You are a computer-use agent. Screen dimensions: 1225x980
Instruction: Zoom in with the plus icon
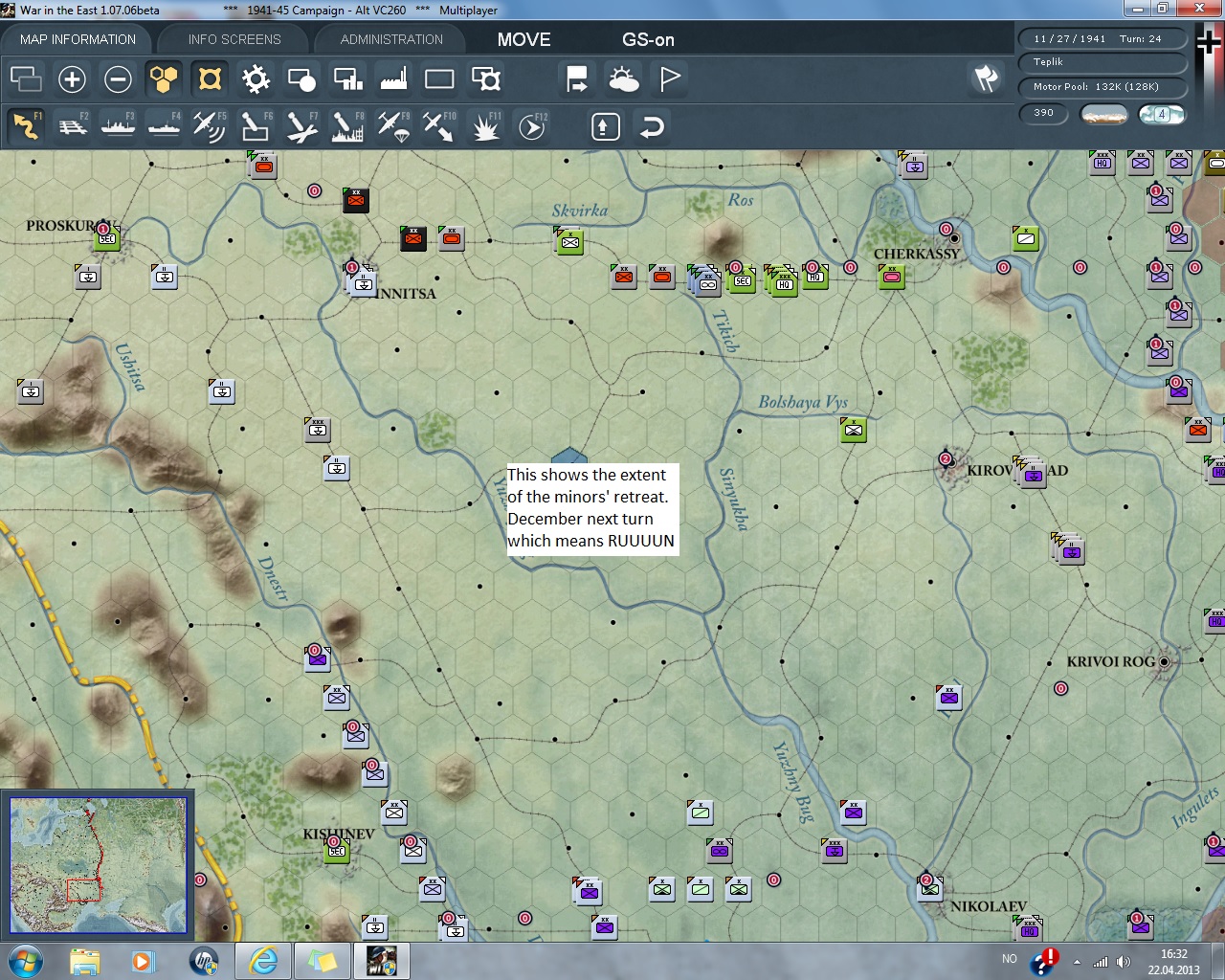tap(72, 79)
